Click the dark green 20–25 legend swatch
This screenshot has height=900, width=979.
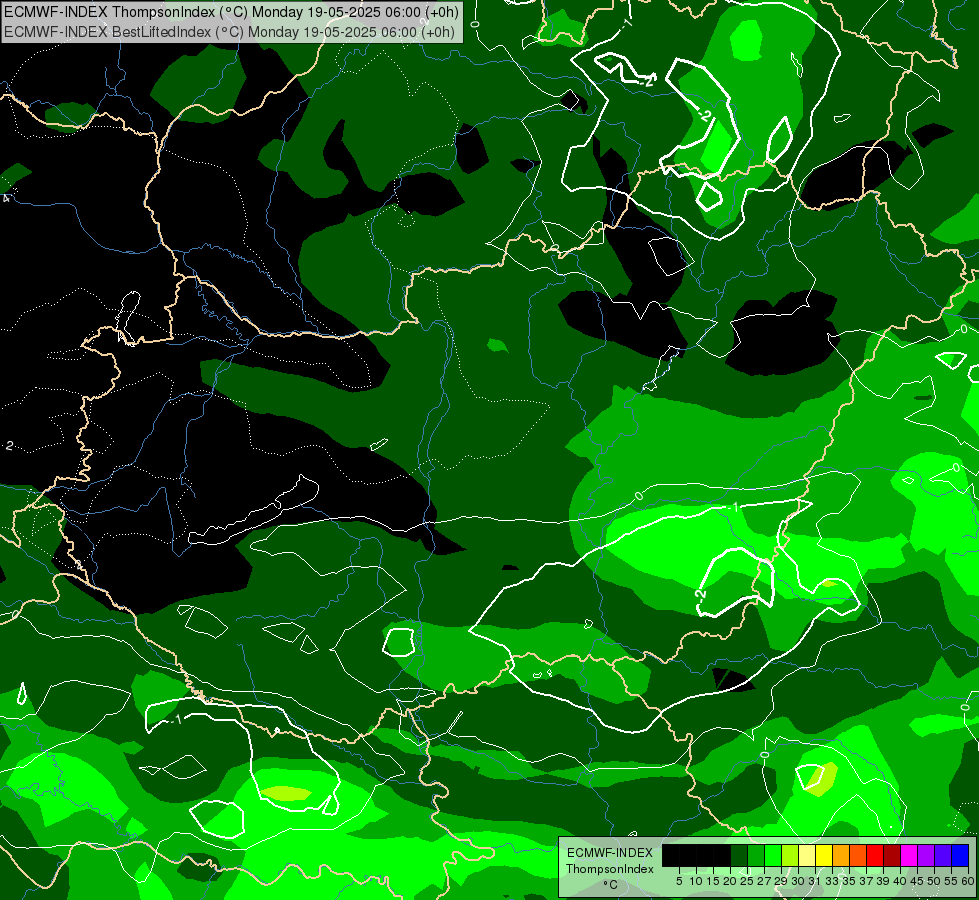(739, 855)
